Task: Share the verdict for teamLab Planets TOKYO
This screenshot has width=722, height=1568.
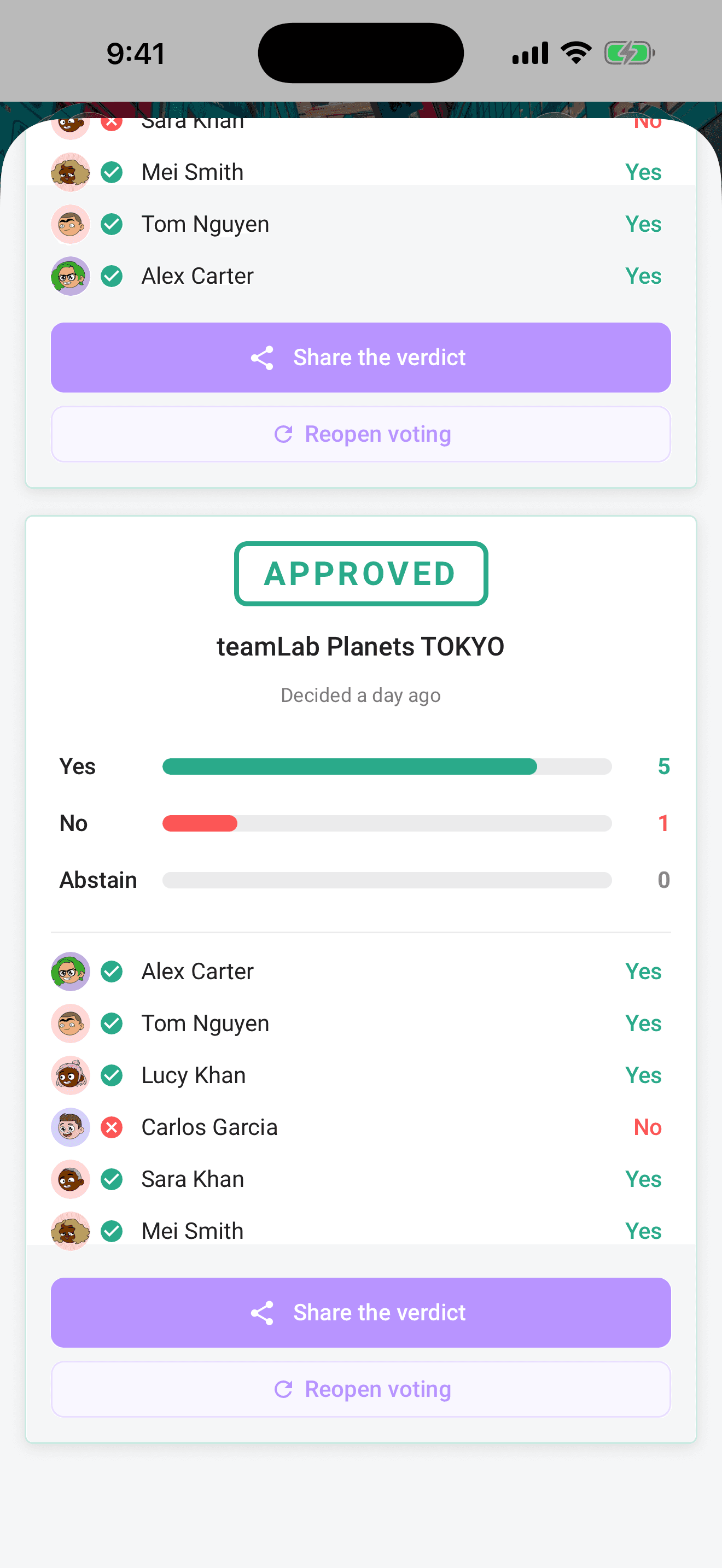Action: point(361,1313)
